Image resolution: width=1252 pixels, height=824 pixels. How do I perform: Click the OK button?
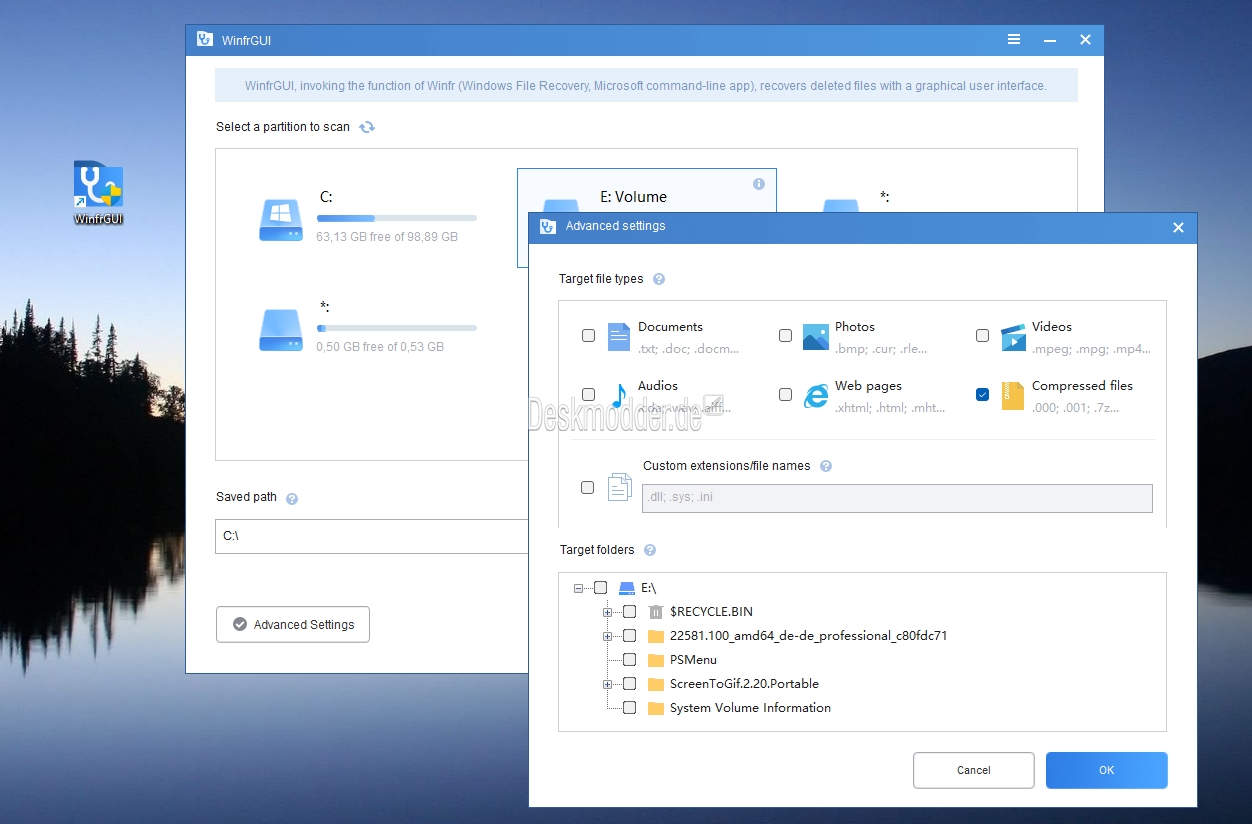click(1106, 770)
